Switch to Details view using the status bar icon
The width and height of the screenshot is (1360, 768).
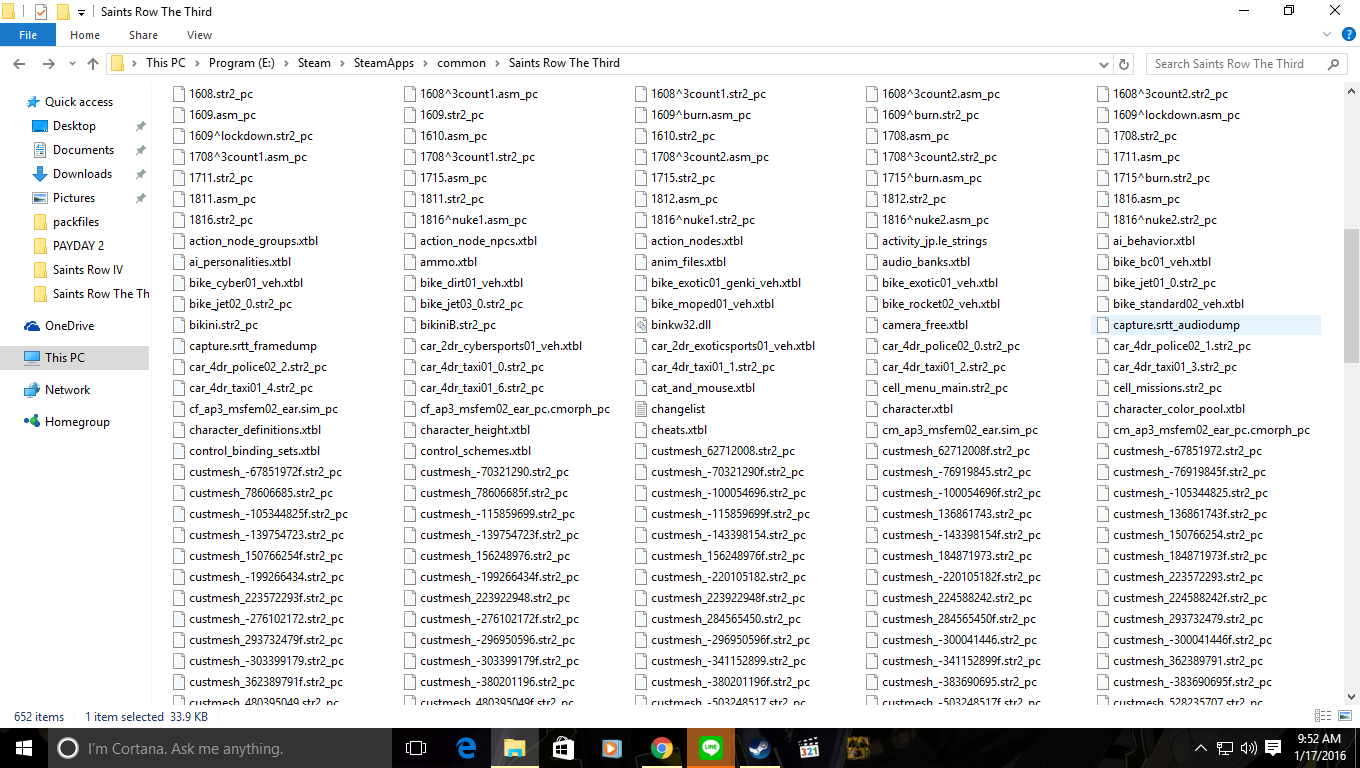[1323, 716]
